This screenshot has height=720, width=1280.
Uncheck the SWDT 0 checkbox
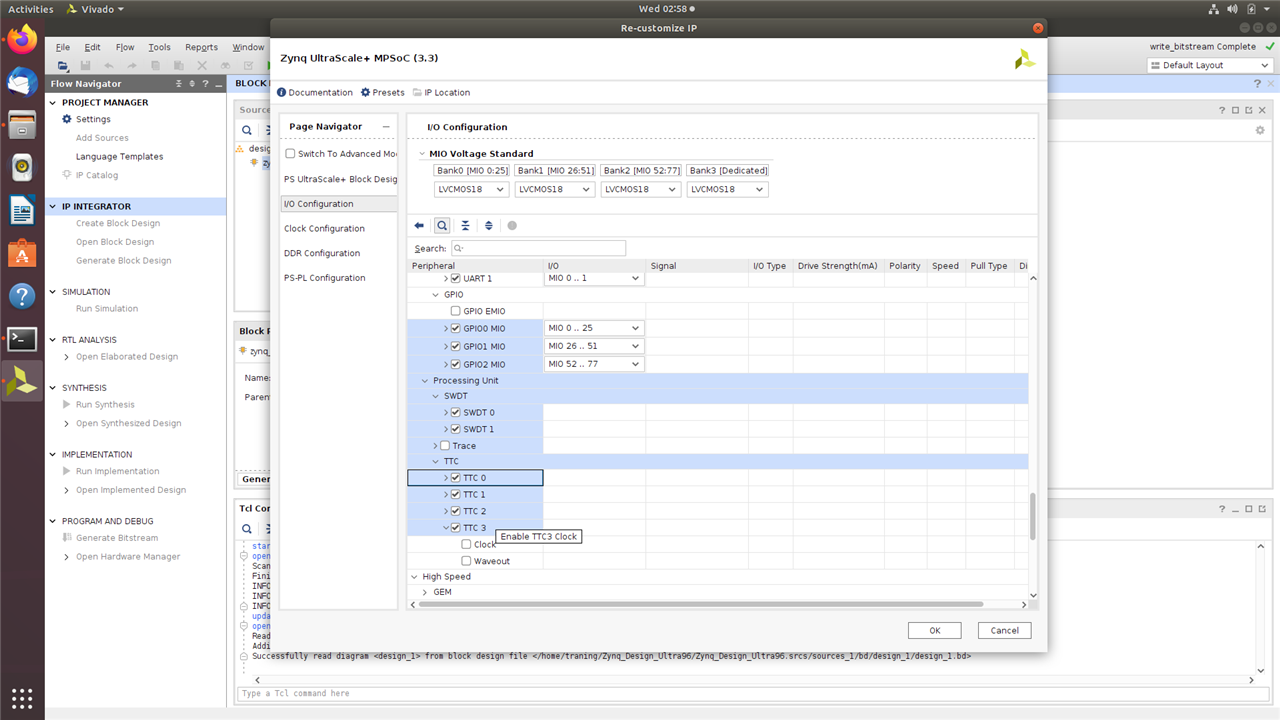[456, 412]
